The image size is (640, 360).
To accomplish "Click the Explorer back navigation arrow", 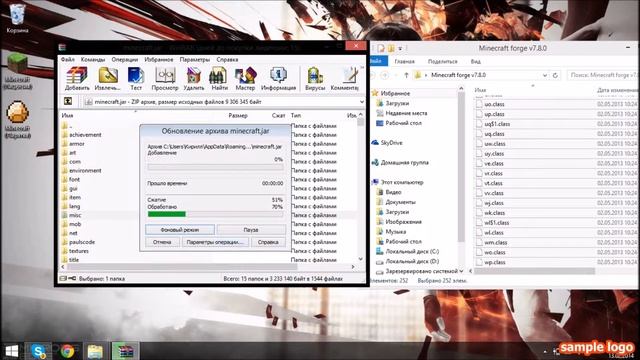I will (x=373, y=75).
